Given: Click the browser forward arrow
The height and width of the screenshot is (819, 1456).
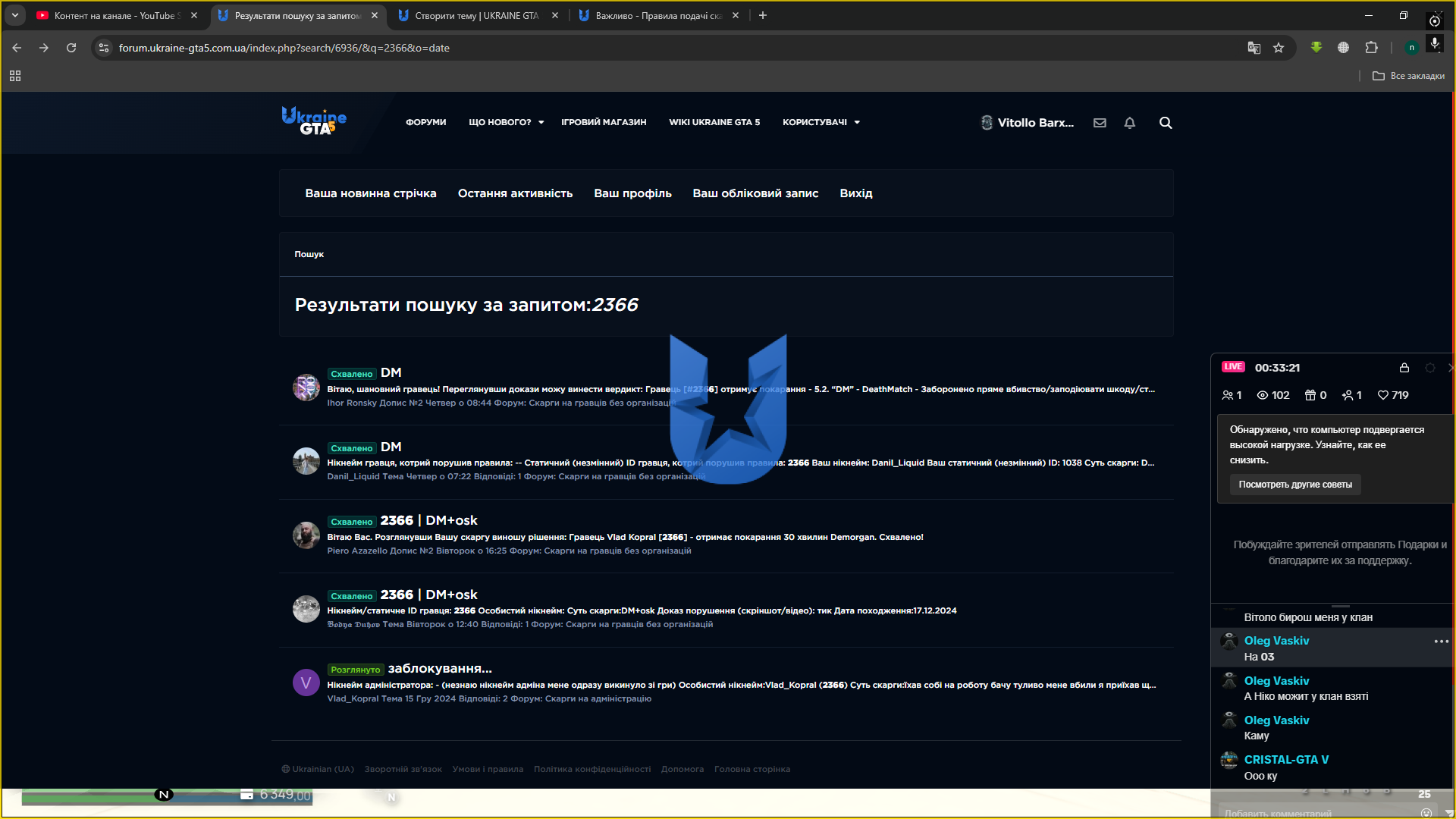Looking at the screenshot, I should [x=44, y=48].
